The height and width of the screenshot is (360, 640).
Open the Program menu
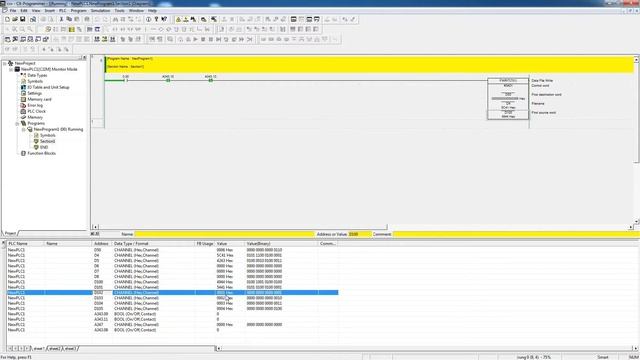pos(78,11)
